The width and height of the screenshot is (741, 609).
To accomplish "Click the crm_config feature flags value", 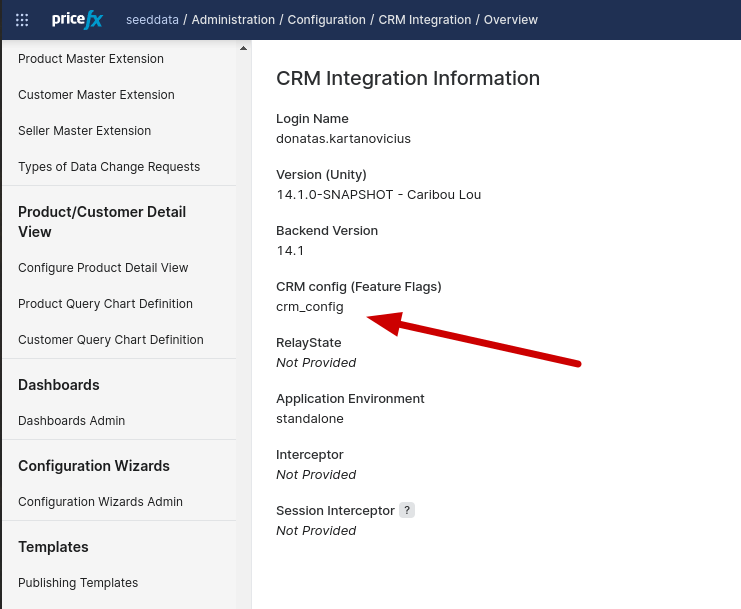I will point(309,307).
